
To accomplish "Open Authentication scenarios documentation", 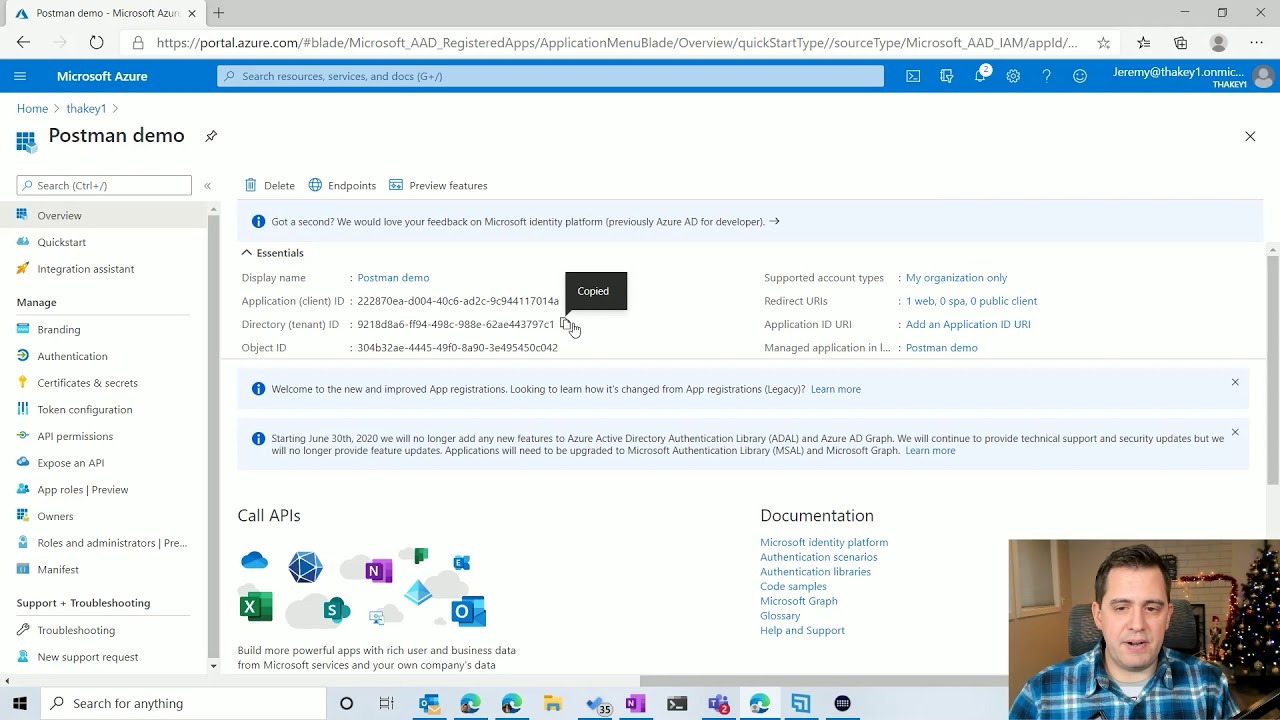I will [x=818, y=557].
